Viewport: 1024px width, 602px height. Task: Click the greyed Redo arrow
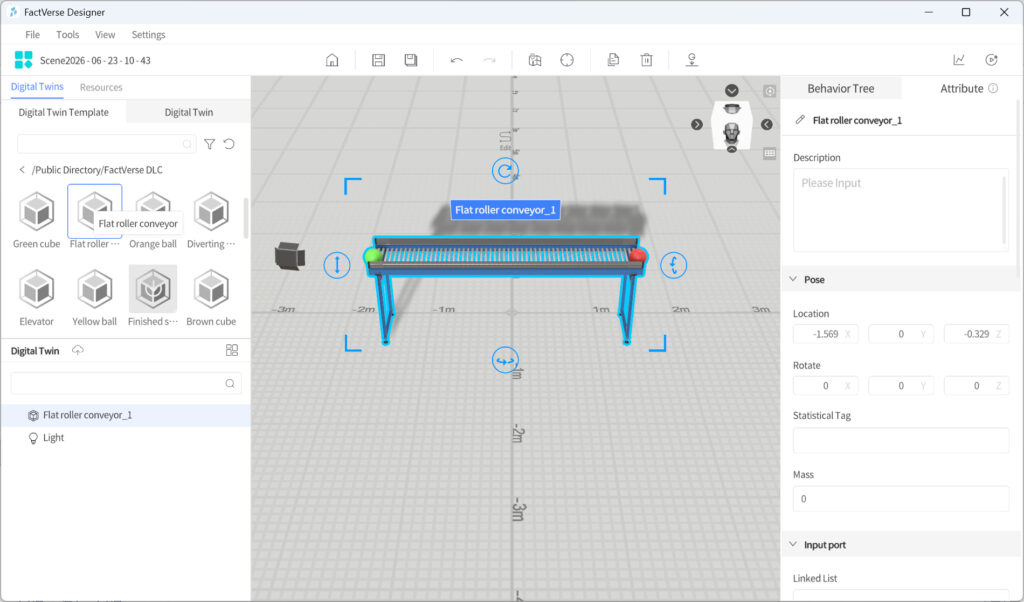click(x=489, y=60)
